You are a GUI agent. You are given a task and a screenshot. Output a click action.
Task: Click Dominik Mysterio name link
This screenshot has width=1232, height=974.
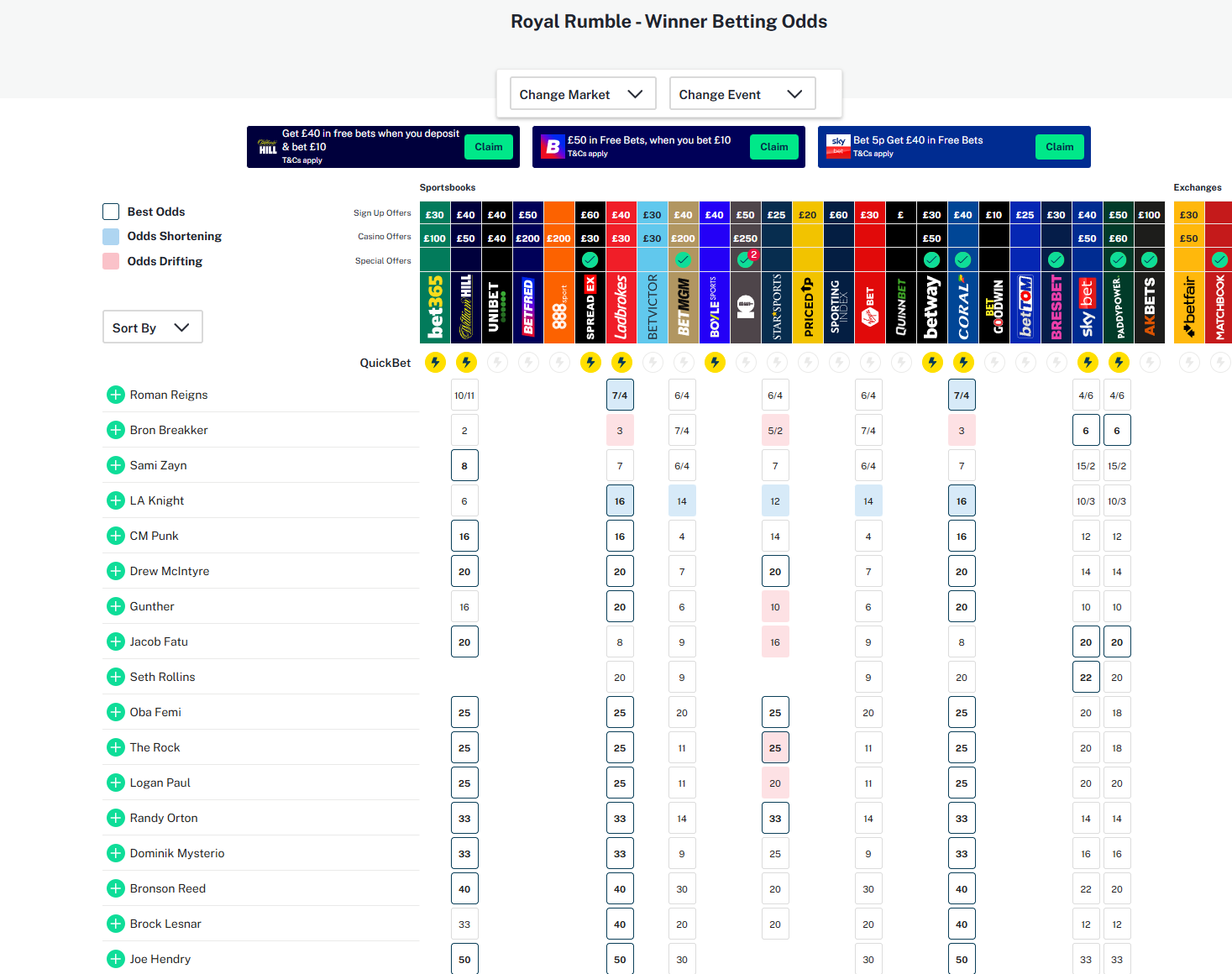[177, 853]
